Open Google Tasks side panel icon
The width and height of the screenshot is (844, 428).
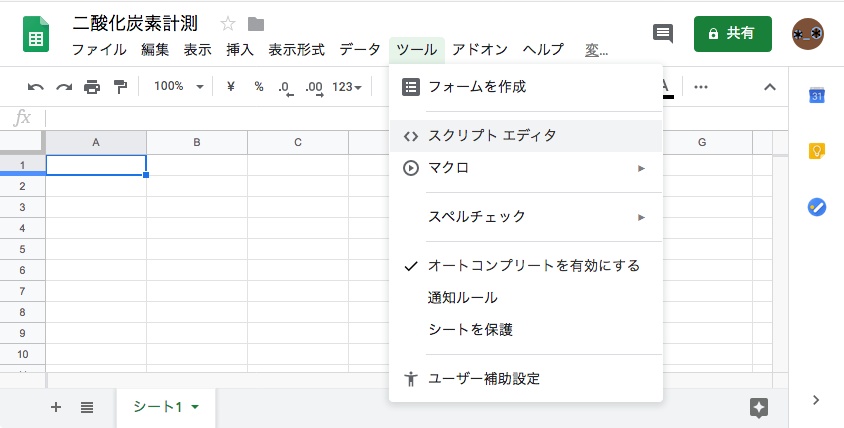click(816, 207)
